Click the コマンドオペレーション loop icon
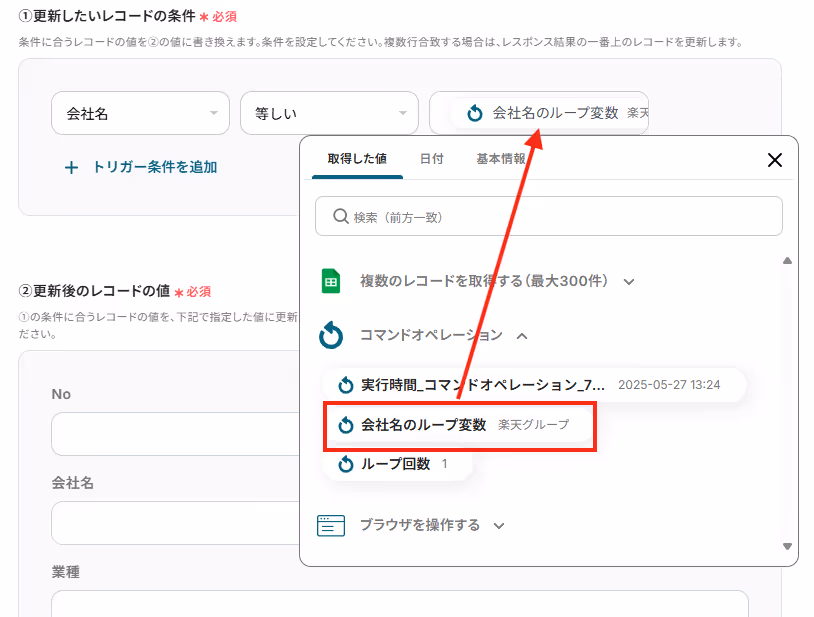 point(331,335)
